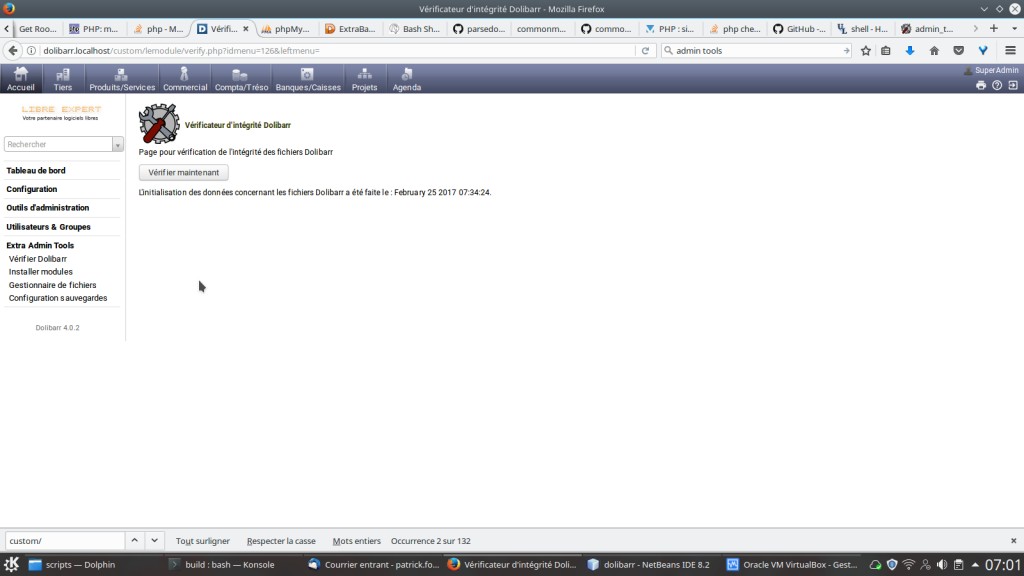Open Gestionnaire de fichiers submenu
This screenshot has width=1024, height=576.
(x=52, y=285)
